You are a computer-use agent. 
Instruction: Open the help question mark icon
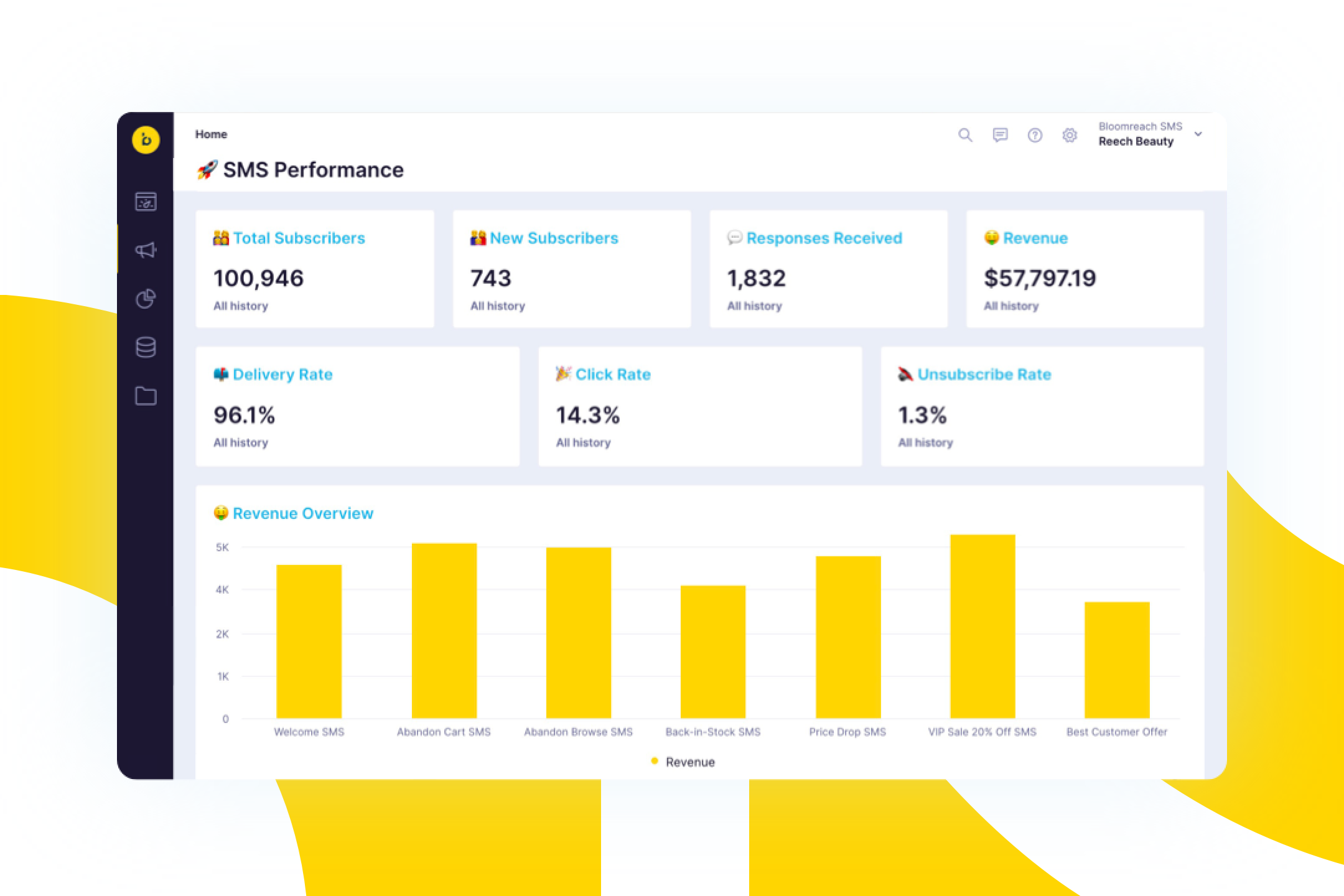(x=1035, y=135)
